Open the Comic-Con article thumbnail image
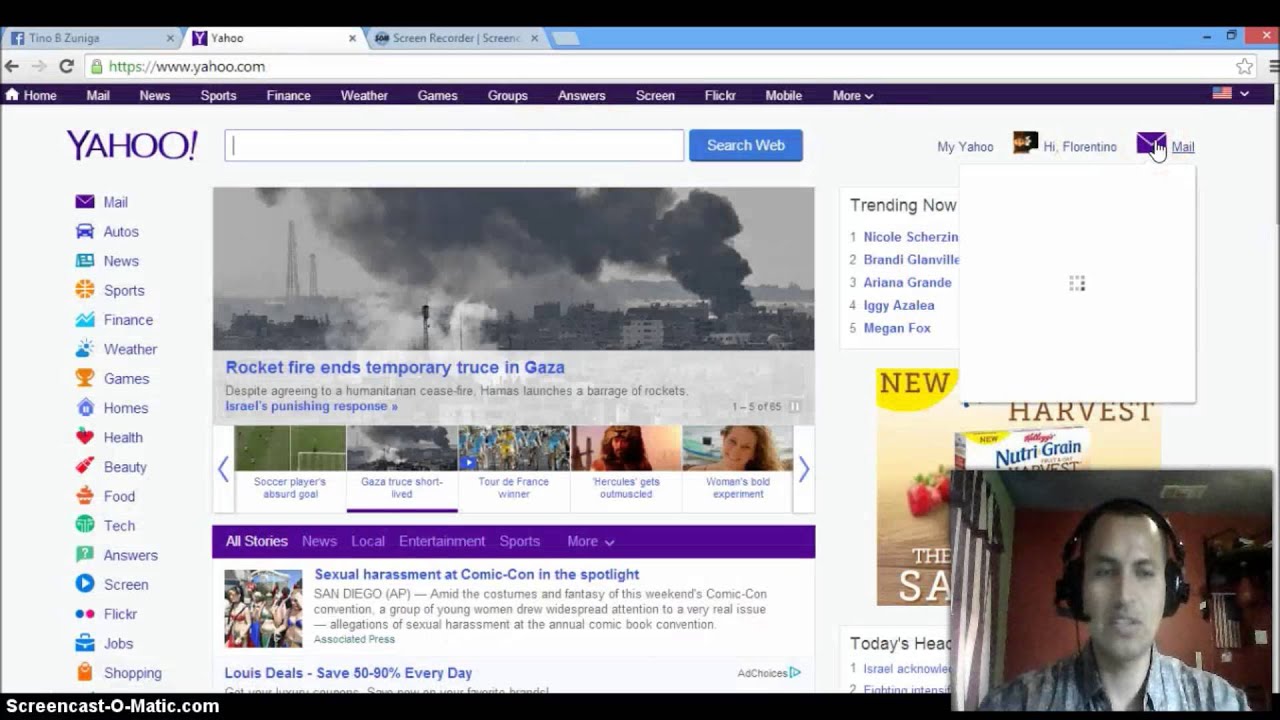 pos(263,609)
